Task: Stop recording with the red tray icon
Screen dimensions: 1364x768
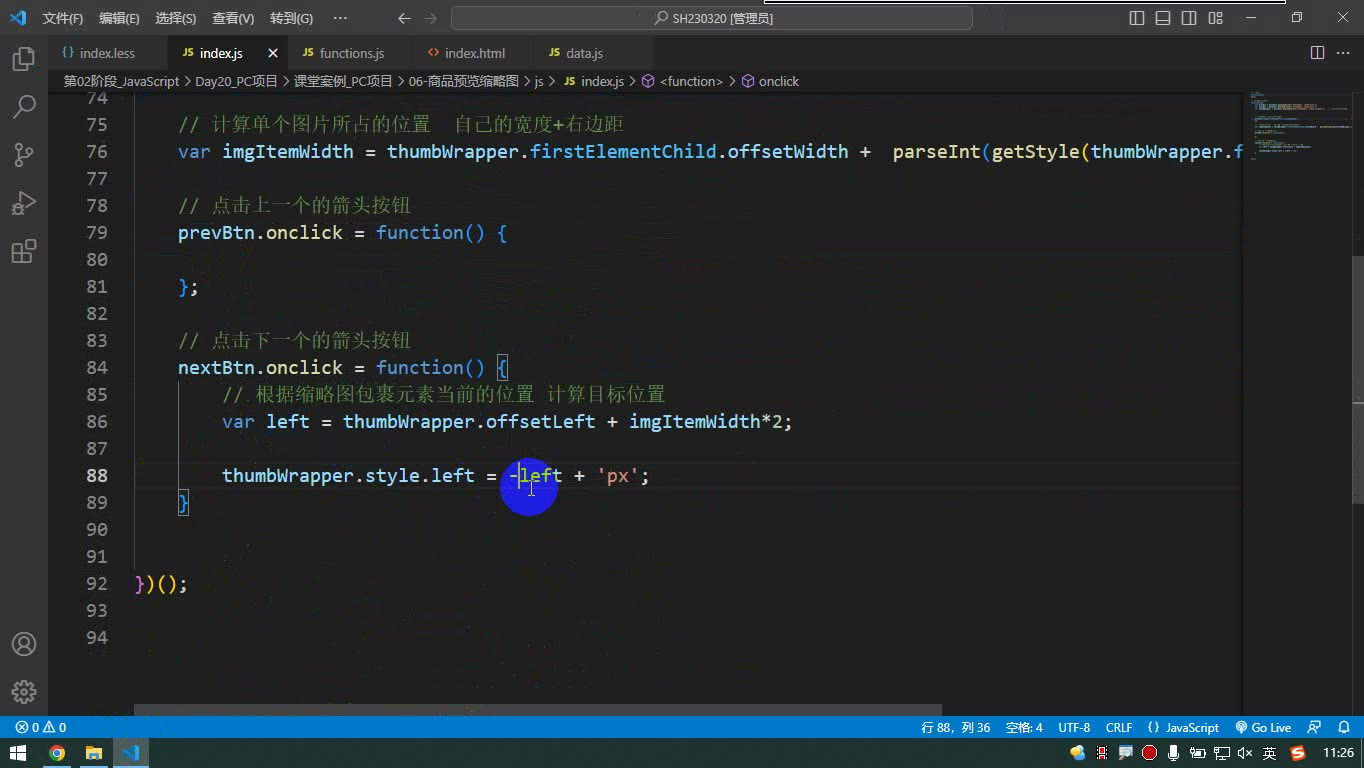Action: (x=1149, y=753)
